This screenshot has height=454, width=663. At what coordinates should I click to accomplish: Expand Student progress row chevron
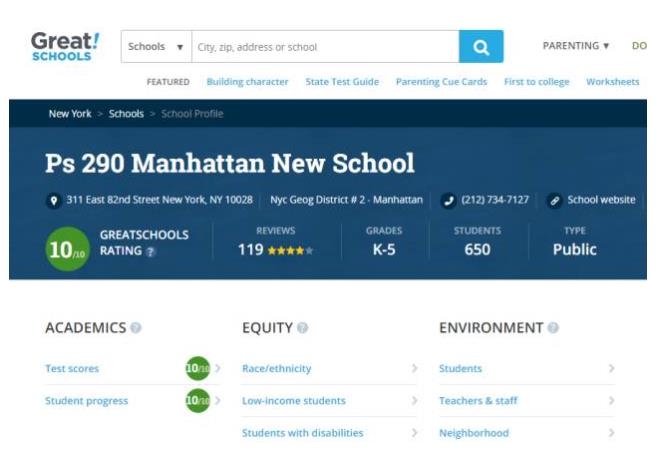click(217, 400)
